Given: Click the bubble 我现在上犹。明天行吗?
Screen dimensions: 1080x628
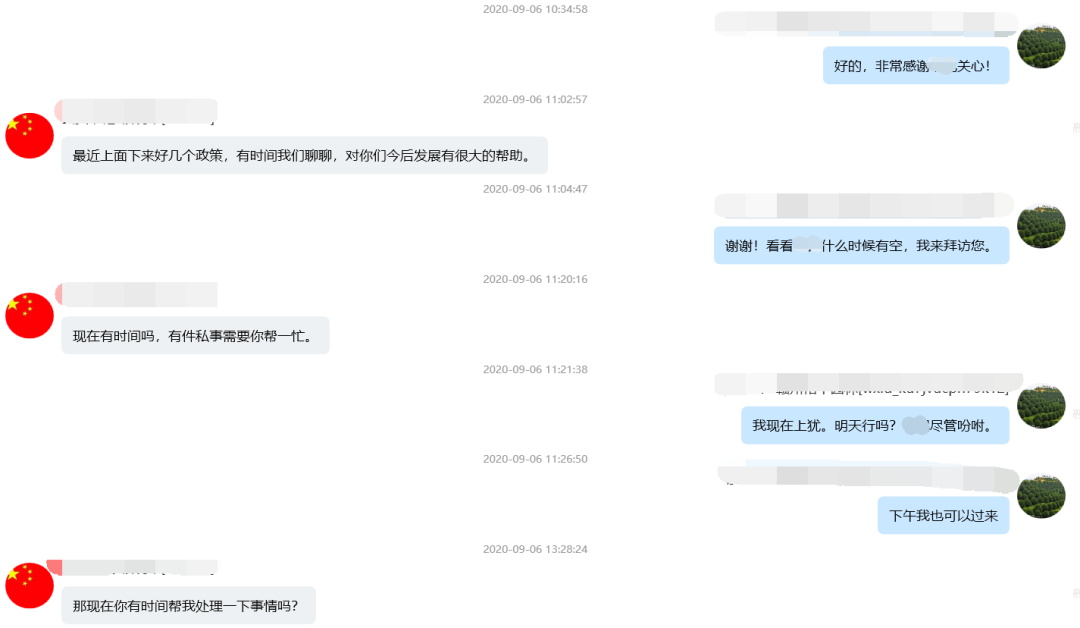Looking at the screenshot, I should 875,426.
